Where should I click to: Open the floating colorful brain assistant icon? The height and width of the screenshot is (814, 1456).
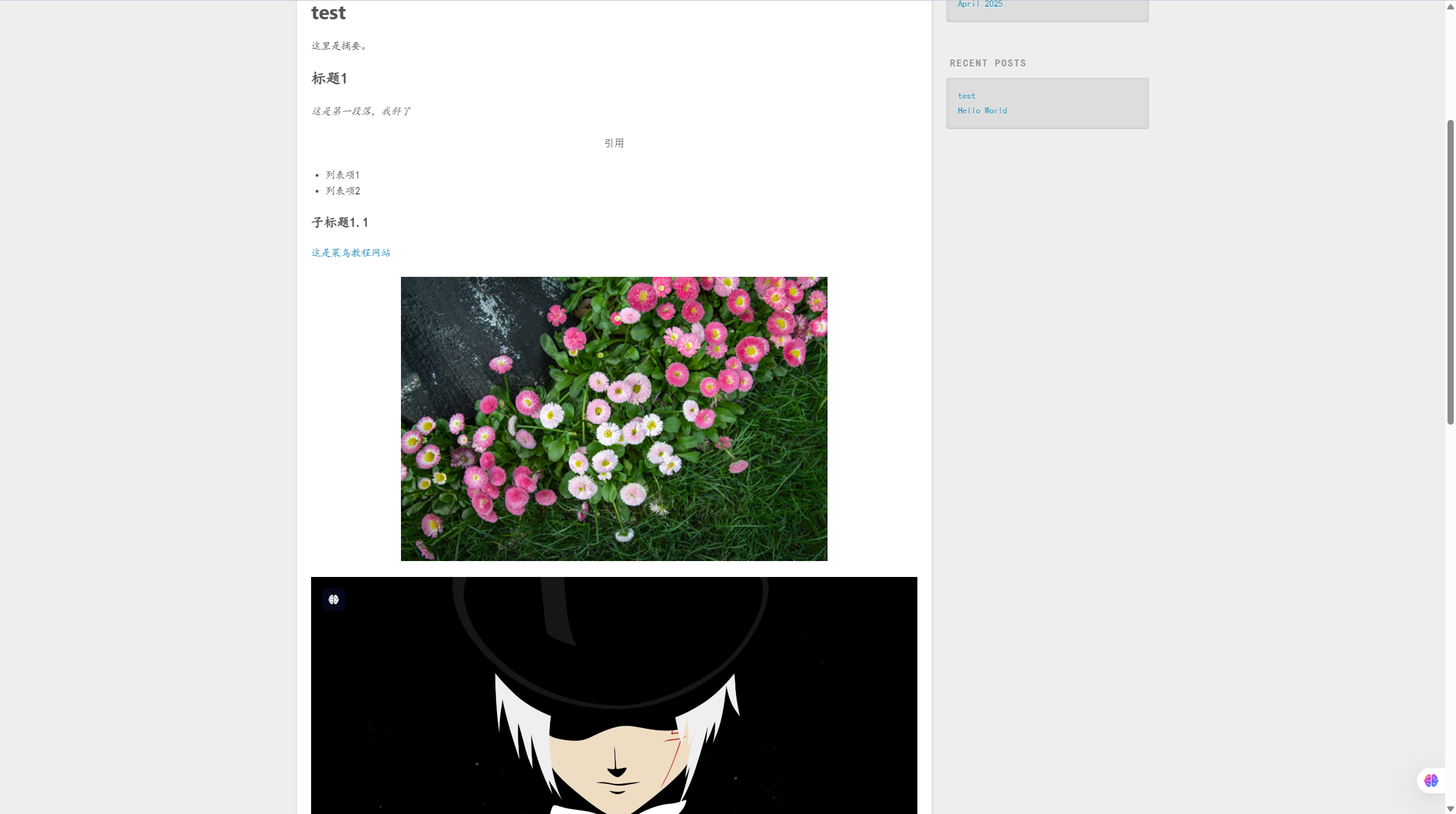coord(1430,780)
